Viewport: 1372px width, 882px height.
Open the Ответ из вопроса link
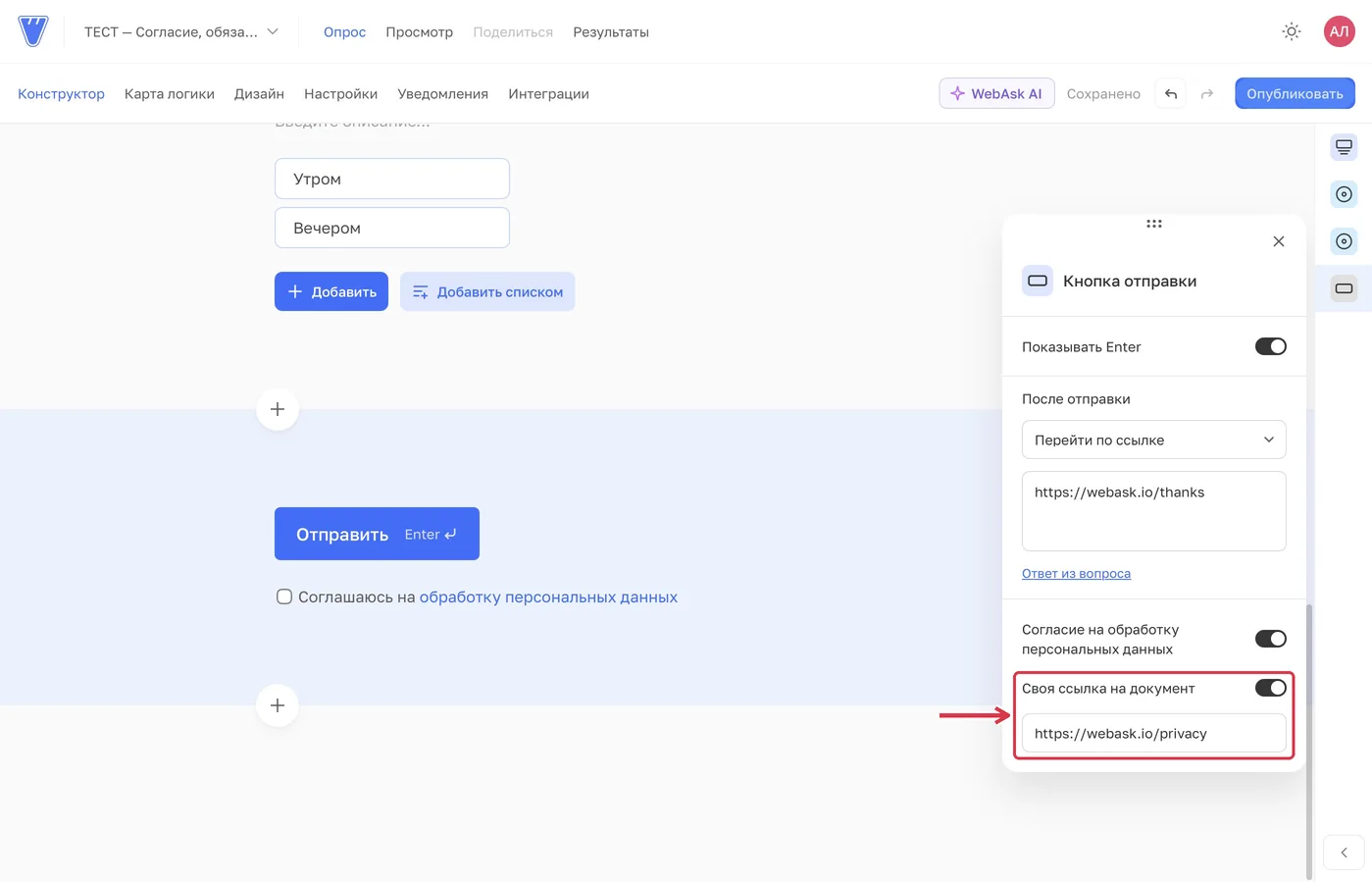point(1076,573)
